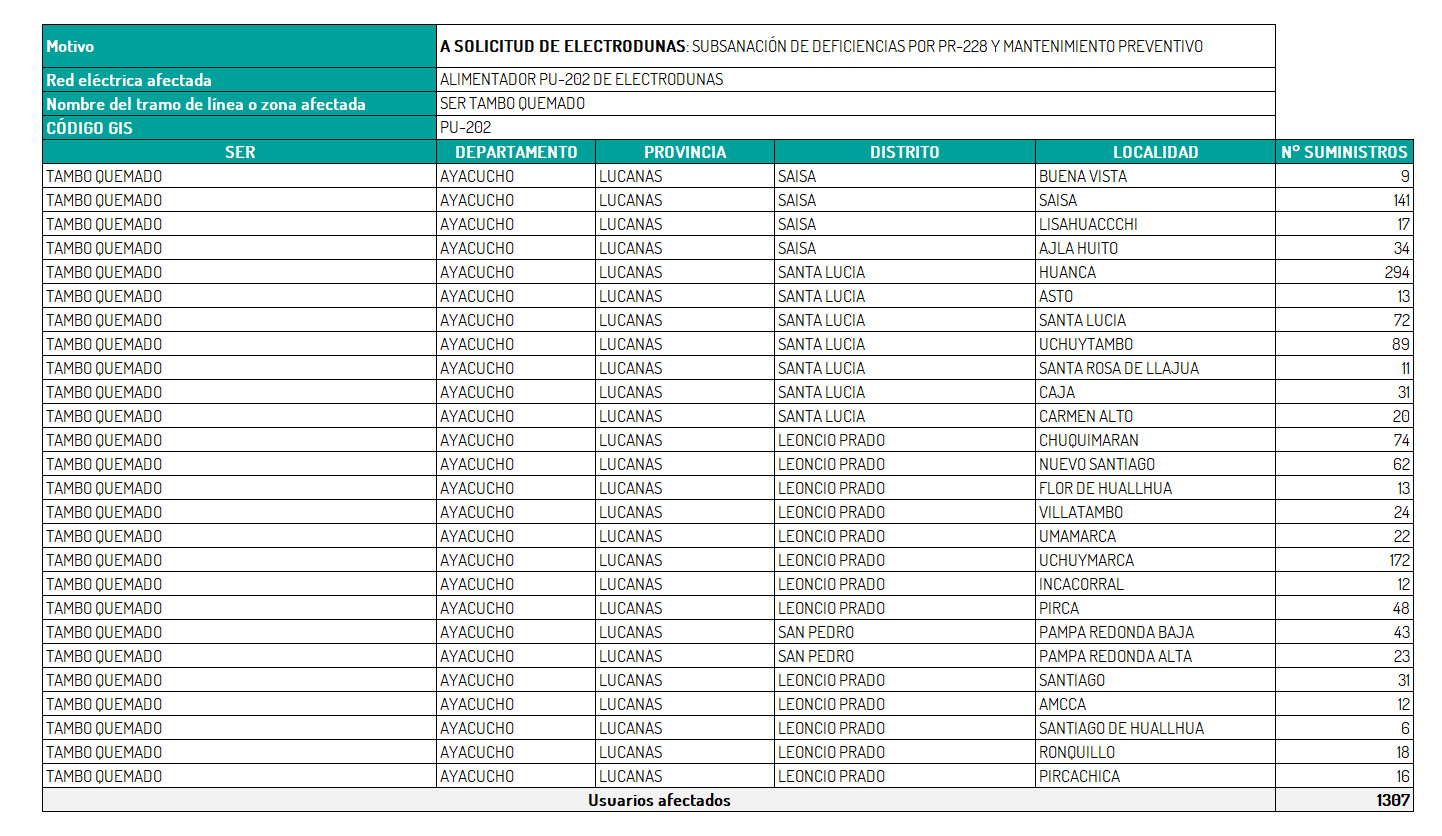Select the LOCALIDAD column header
Image resolution: width=1442 pixels, height=836 pixels.
coord(1156,152)
